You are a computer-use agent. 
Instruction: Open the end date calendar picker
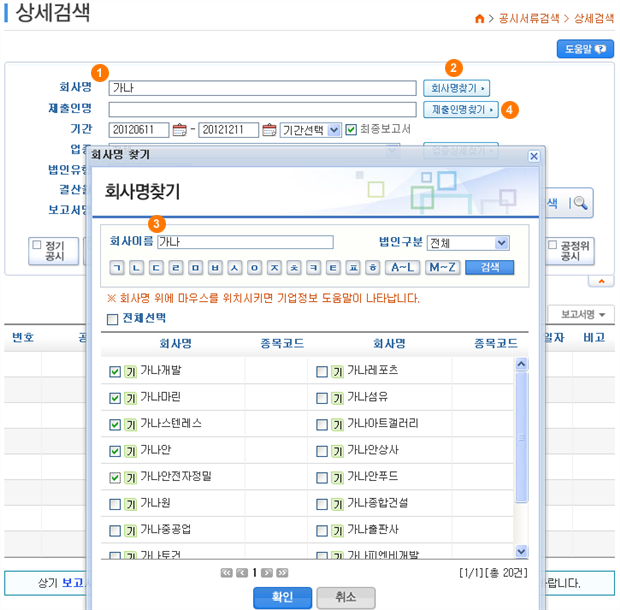pyautogui.click(x=269, y=129)
